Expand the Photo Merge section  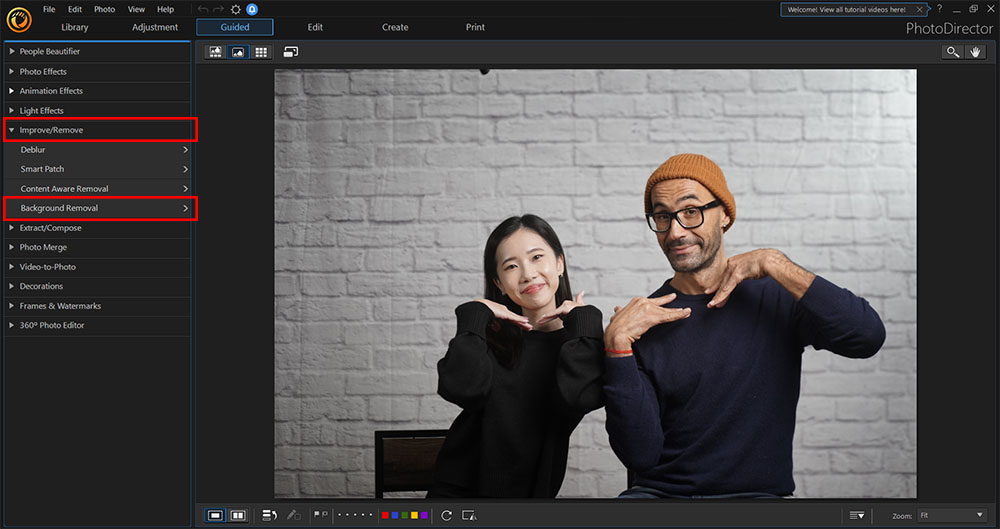click(98, 247)
